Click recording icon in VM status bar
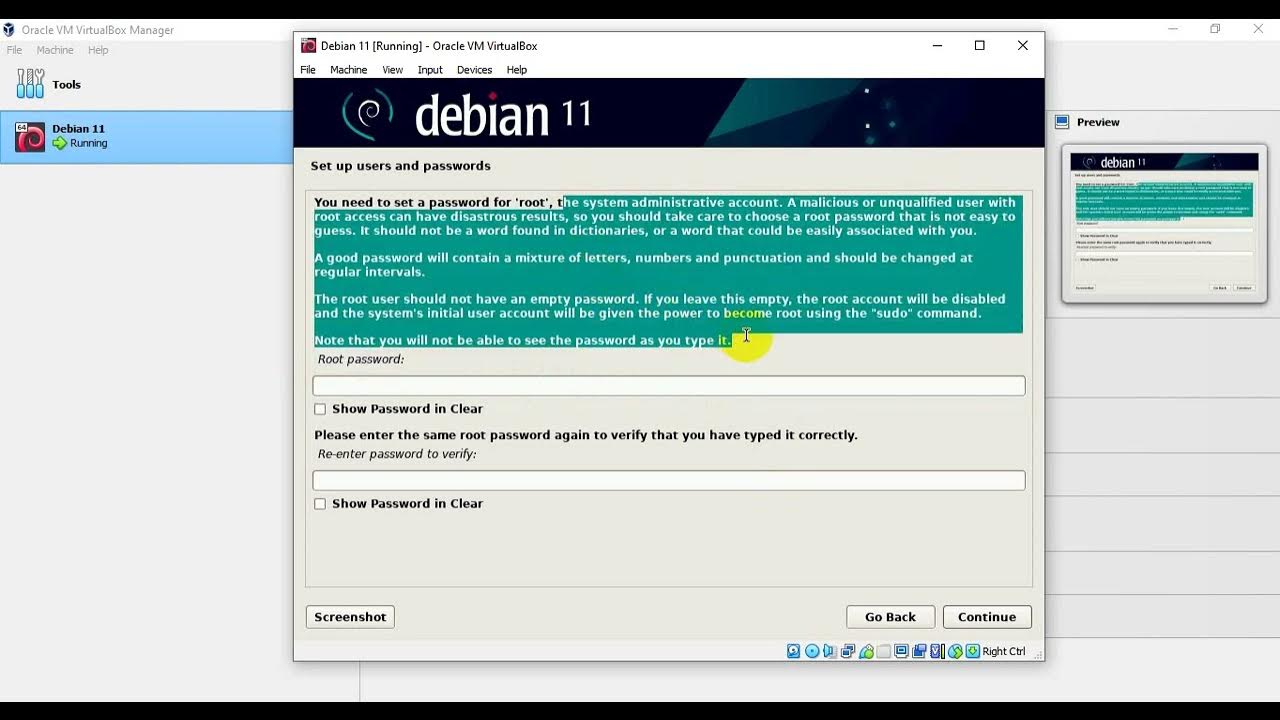The width and height of the screenshot is (1280, 720). pyautogui.click(x=919, y=651)
